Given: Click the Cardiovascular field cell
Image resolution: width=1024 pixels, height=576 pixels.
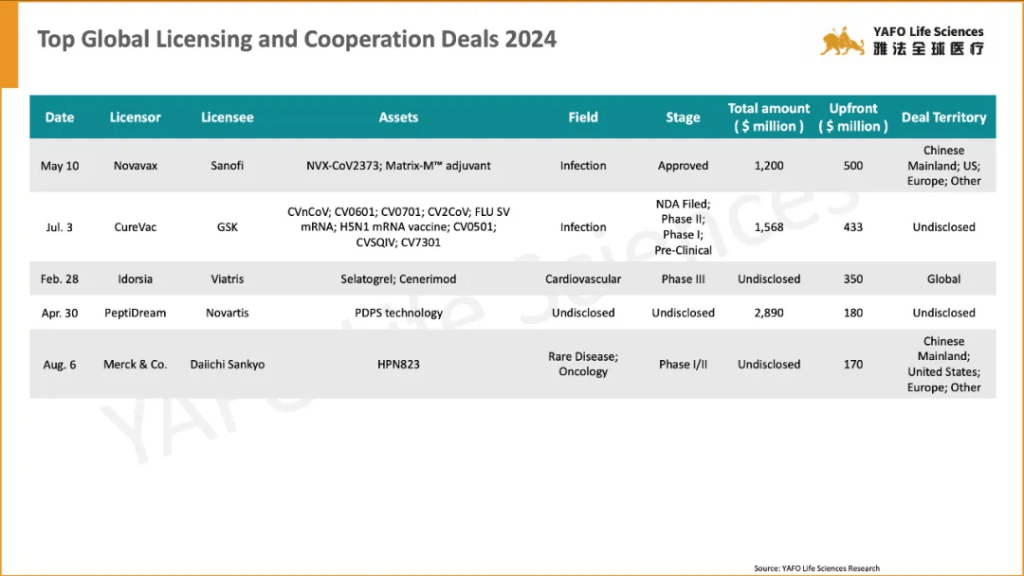Looking at the screenshot, I should coord(583,279).
